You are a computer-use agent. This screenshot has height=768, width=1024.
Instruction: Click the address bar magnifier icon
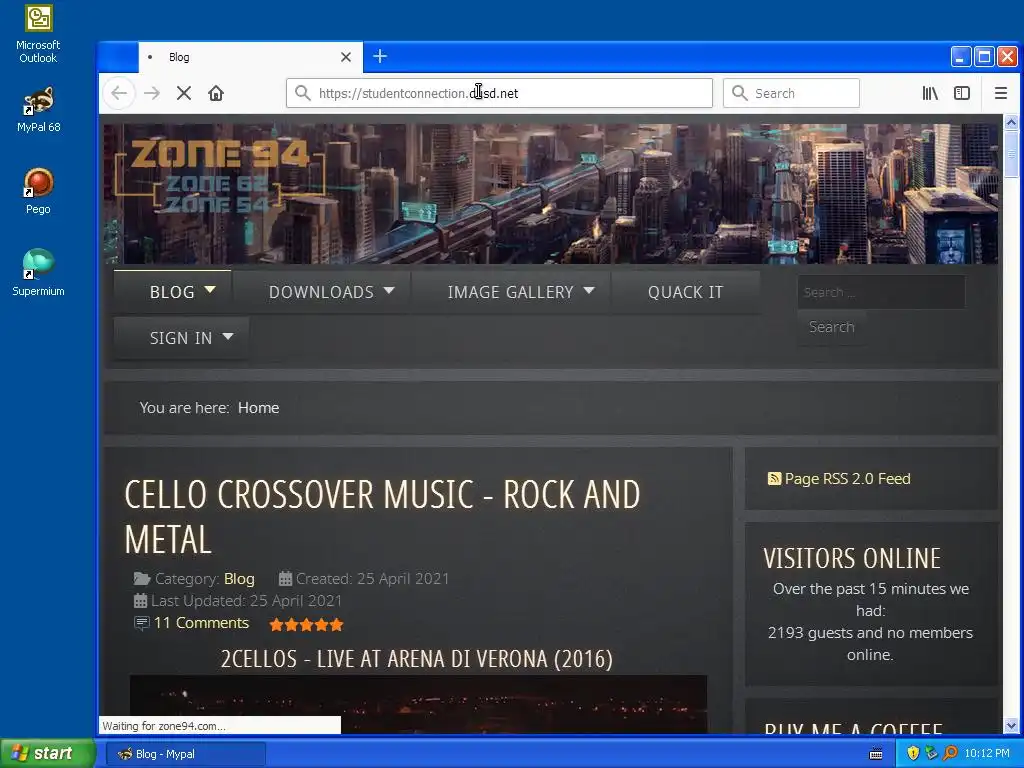(302, 93)
